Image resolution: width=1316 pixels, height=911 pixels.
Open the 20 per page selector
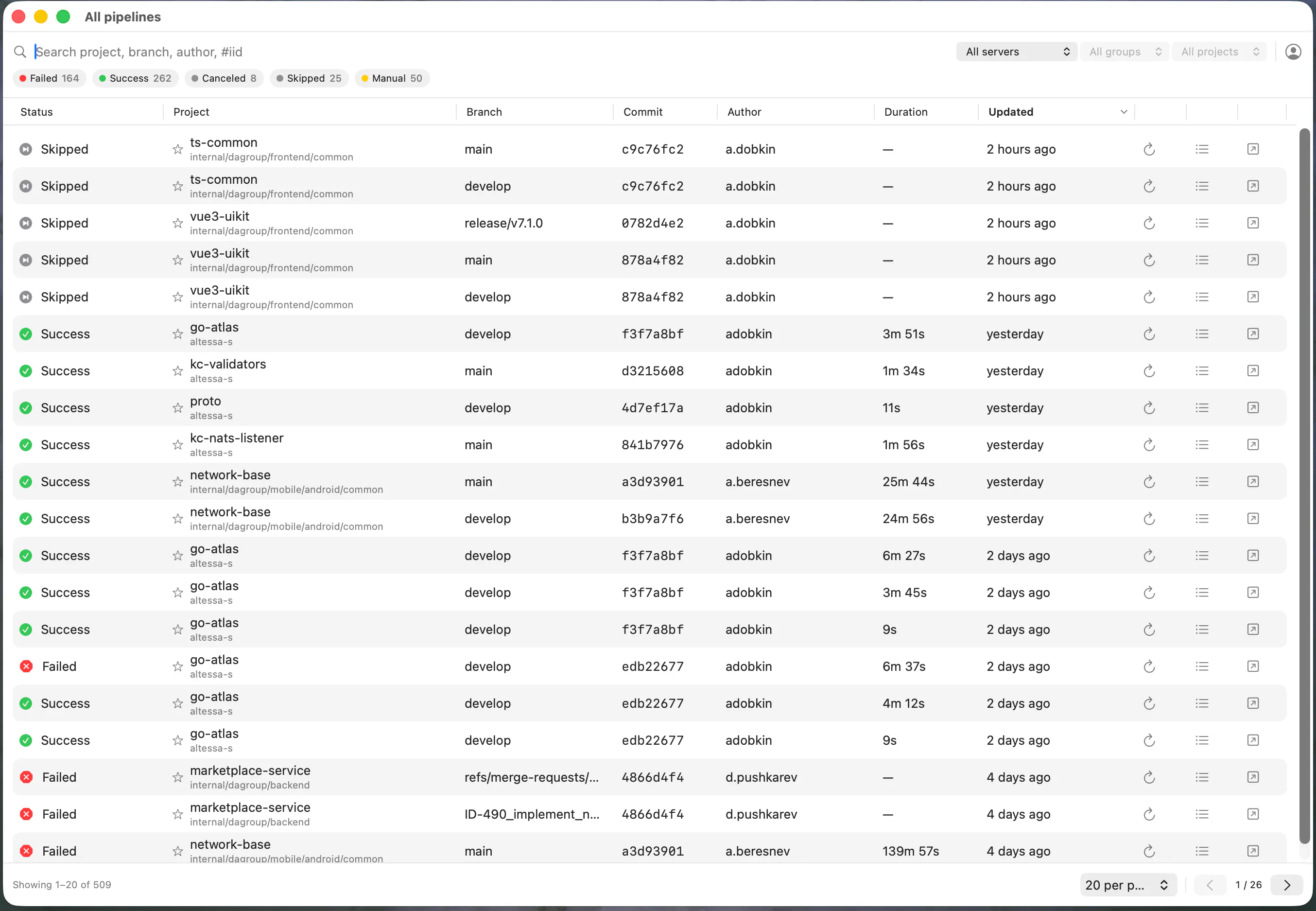pos(1128,885)
